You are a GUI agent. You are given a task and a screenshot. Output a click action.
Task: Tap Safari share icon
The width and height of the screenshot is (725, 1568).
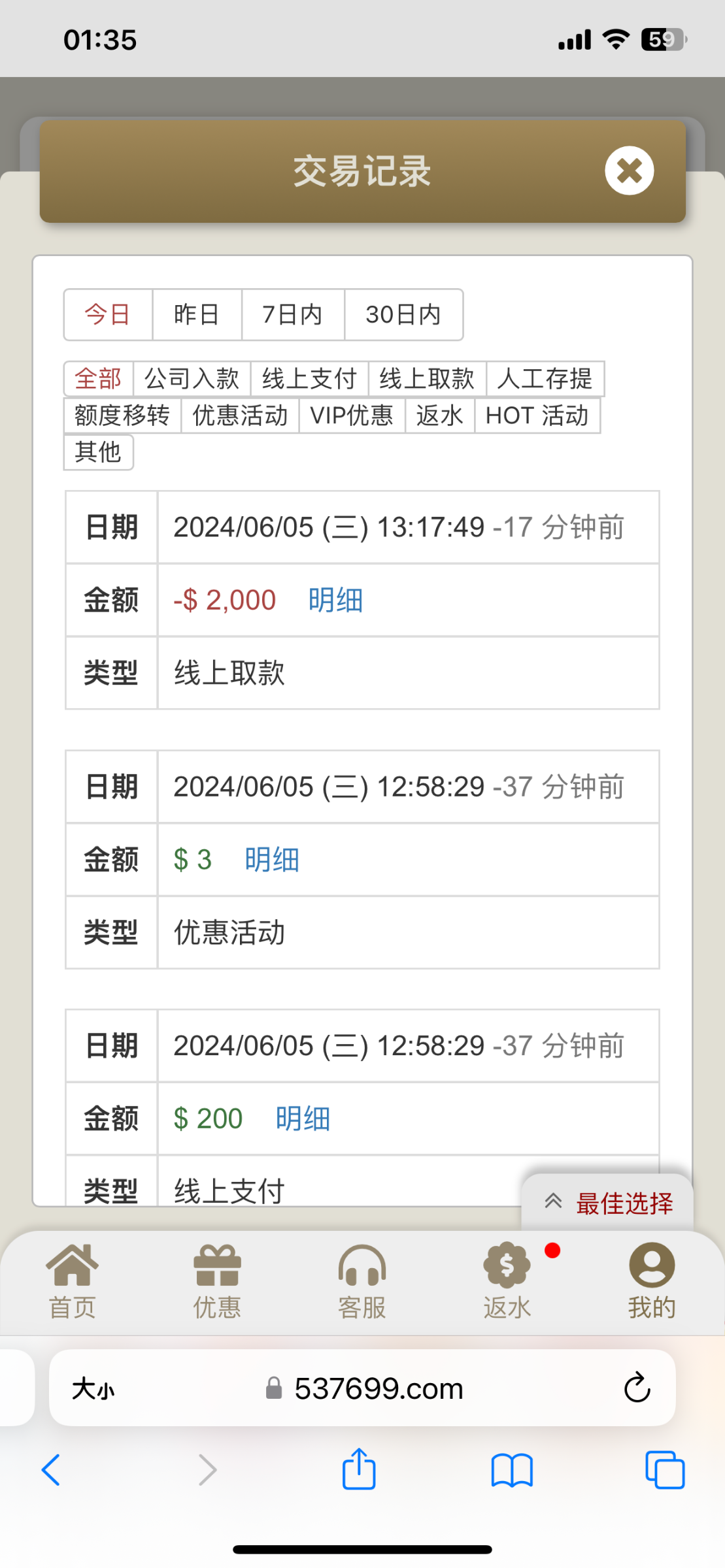(359, 1470)
